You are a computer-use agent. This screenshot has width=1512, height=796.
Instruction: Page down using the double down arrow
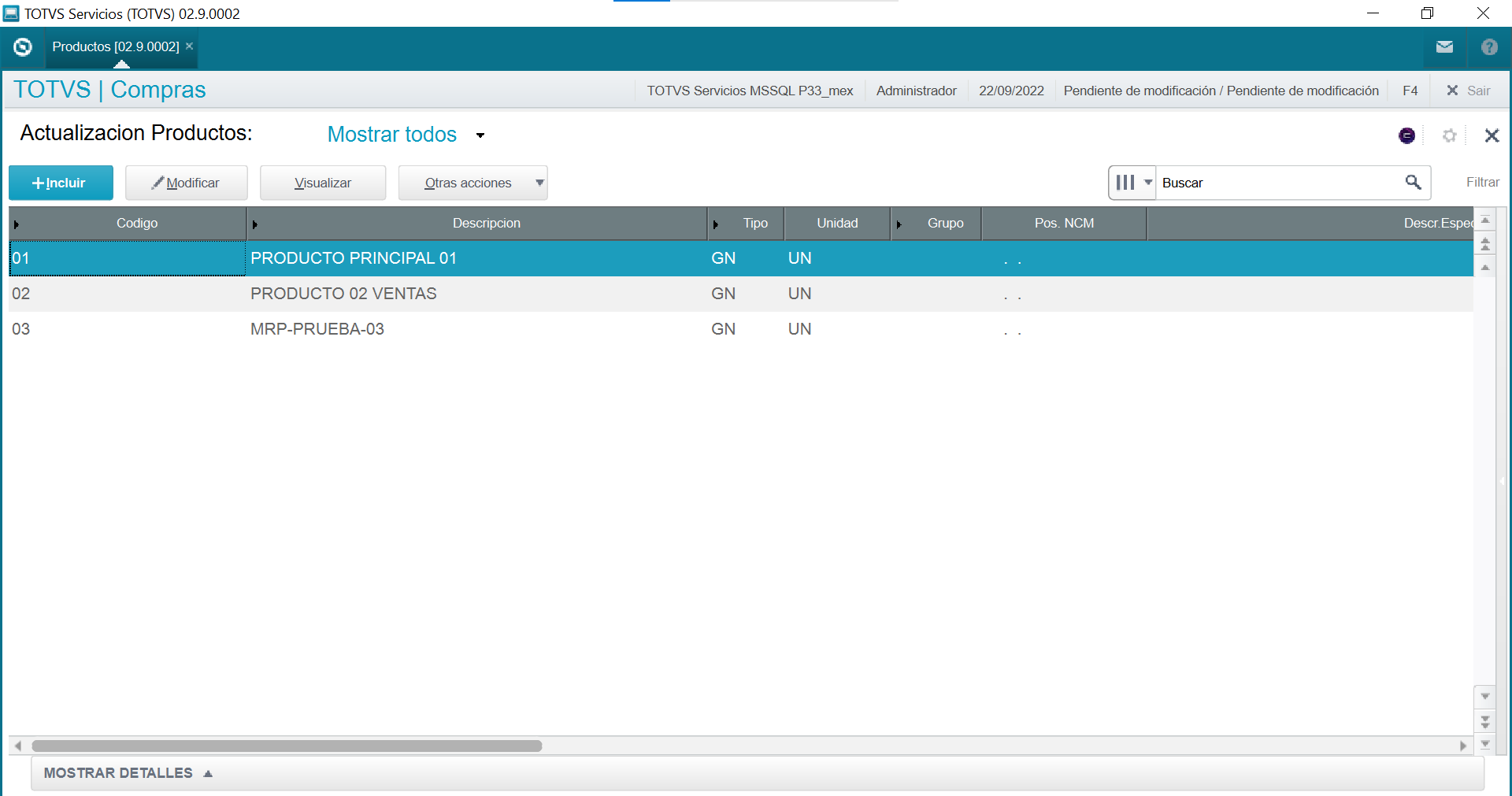[1485, 720]
